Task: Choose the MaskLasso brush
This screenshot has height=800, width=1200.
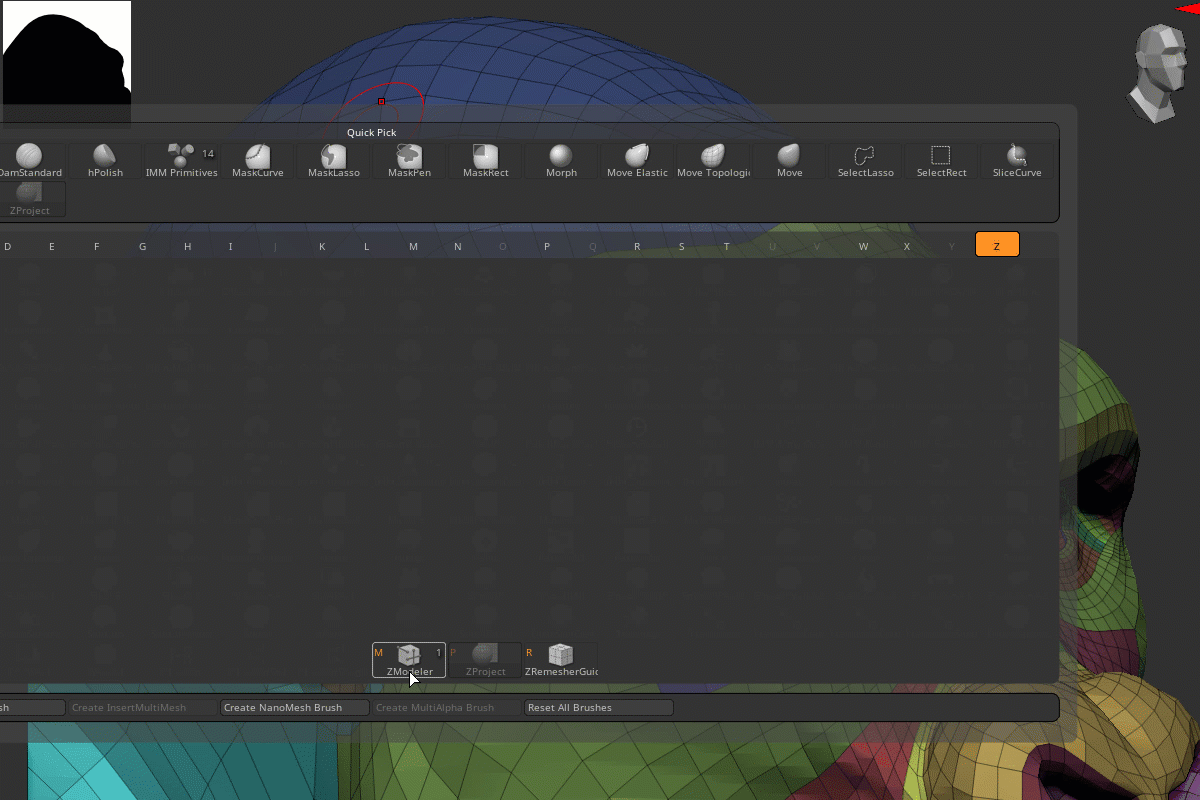Action: click(x=333, y=160)
